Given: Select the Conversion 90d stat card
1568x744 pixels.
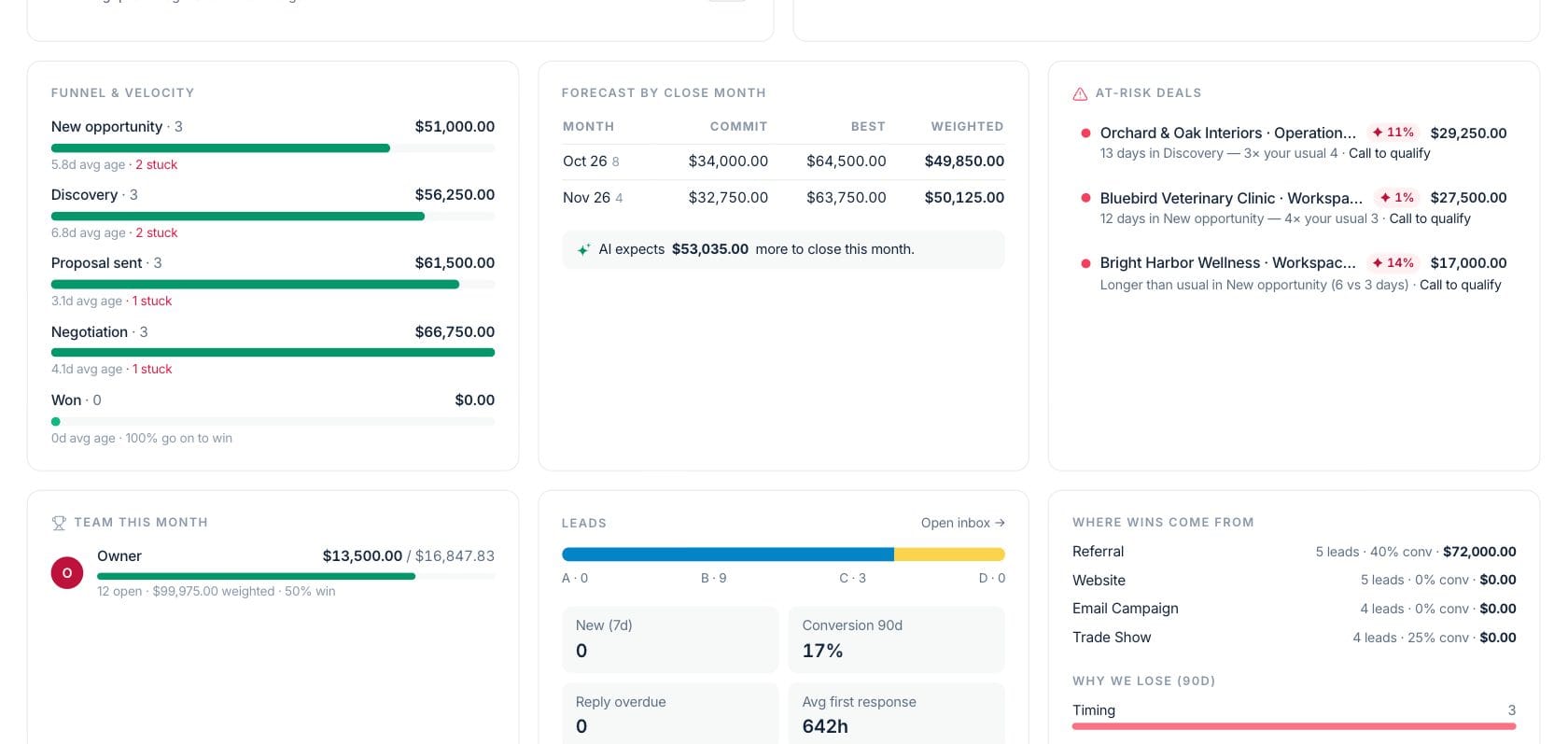Looking at the screenshot, I should pos(896,639).
